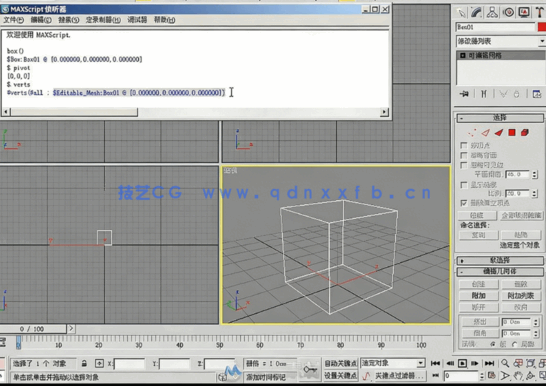The height and width of the screenshot is (386, 546).
Task: Click planar threshold spinner arrows
Action: click(535, 174)
